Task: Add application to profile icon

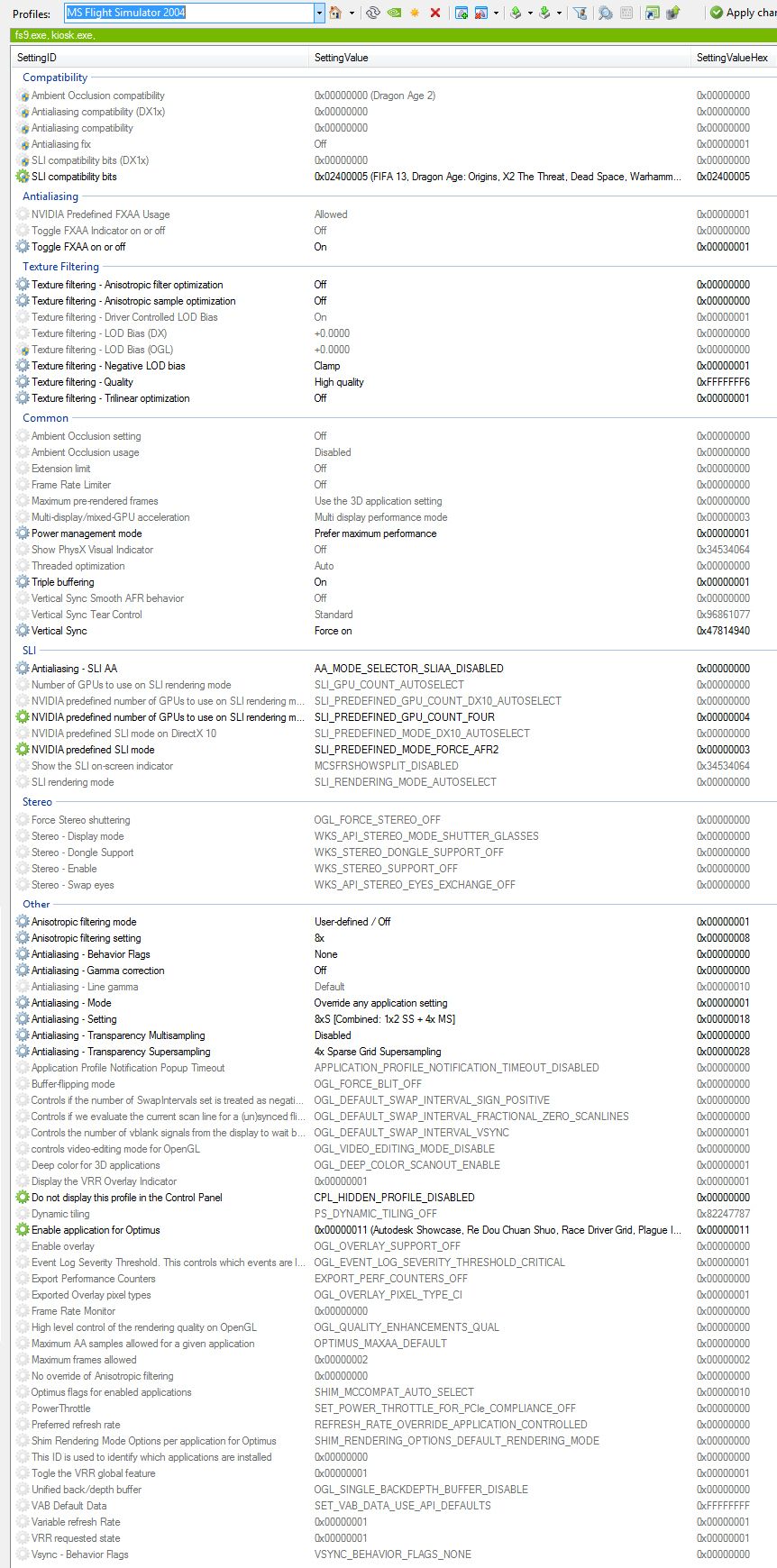Action: tap(462, 13)
